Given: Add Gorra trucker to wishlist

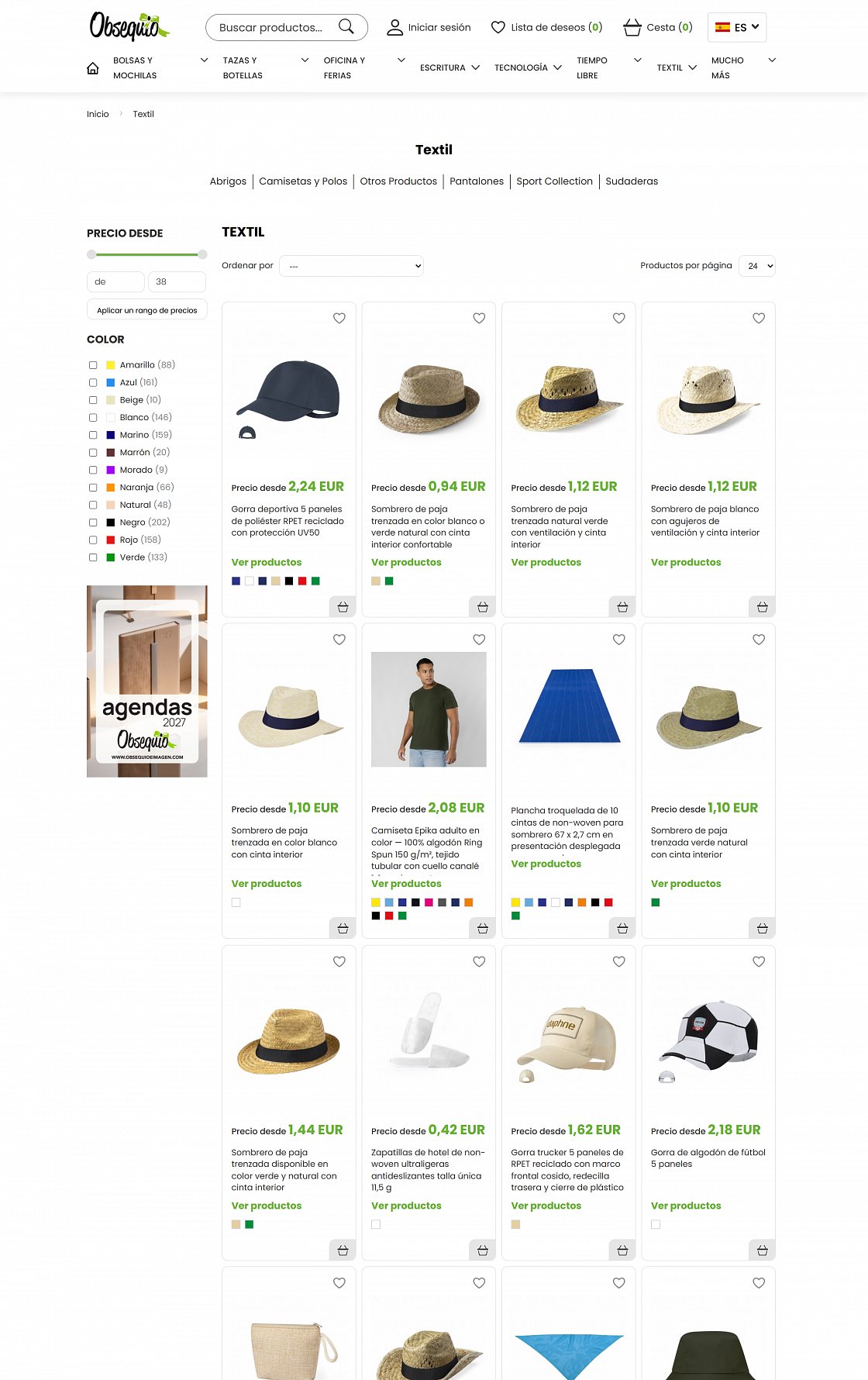Looking at the screenshot, I should [x=618, y=961].
